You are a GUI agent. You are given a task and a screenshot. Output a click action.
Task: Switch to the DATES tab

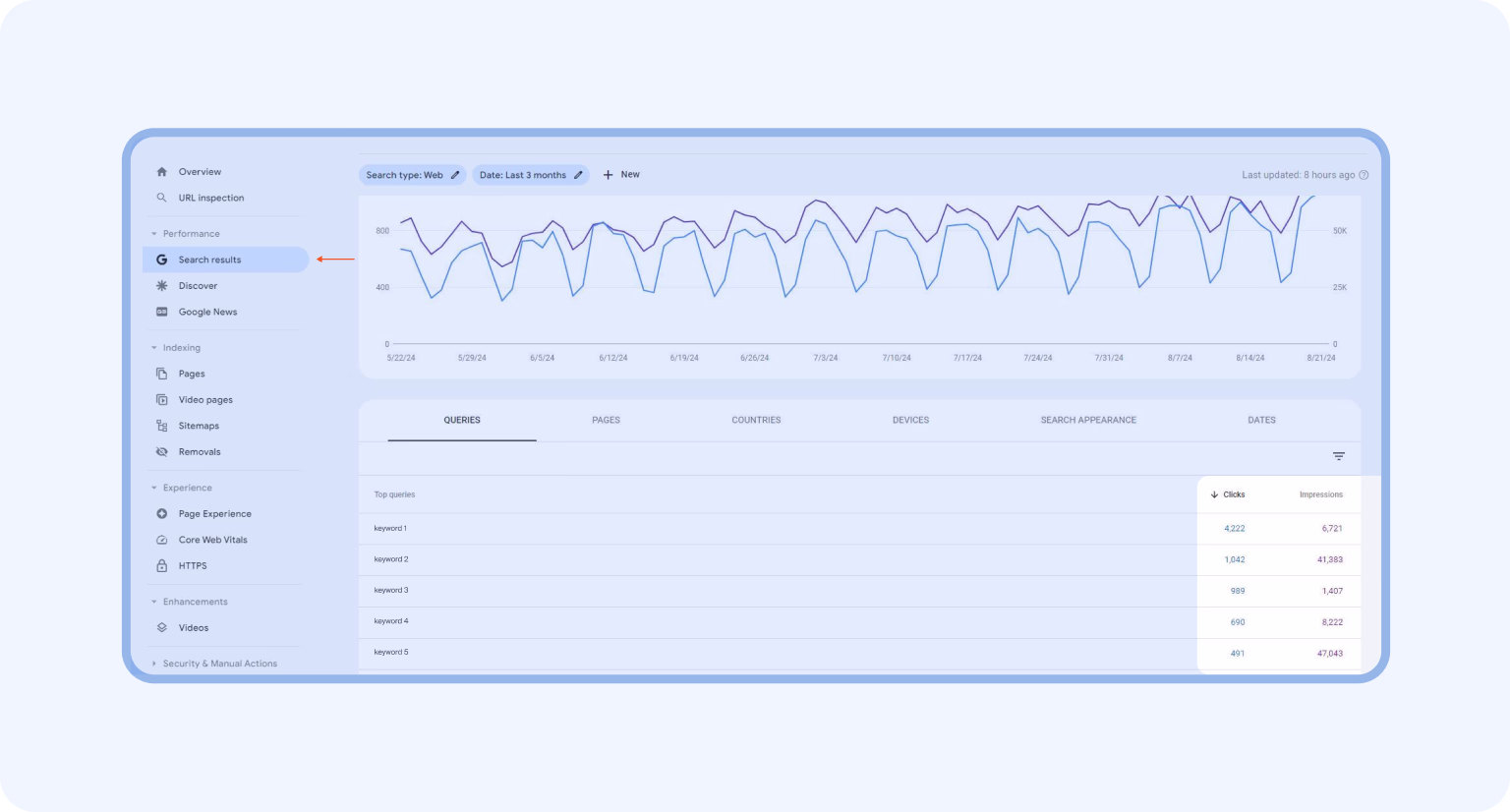point(1261,420)
